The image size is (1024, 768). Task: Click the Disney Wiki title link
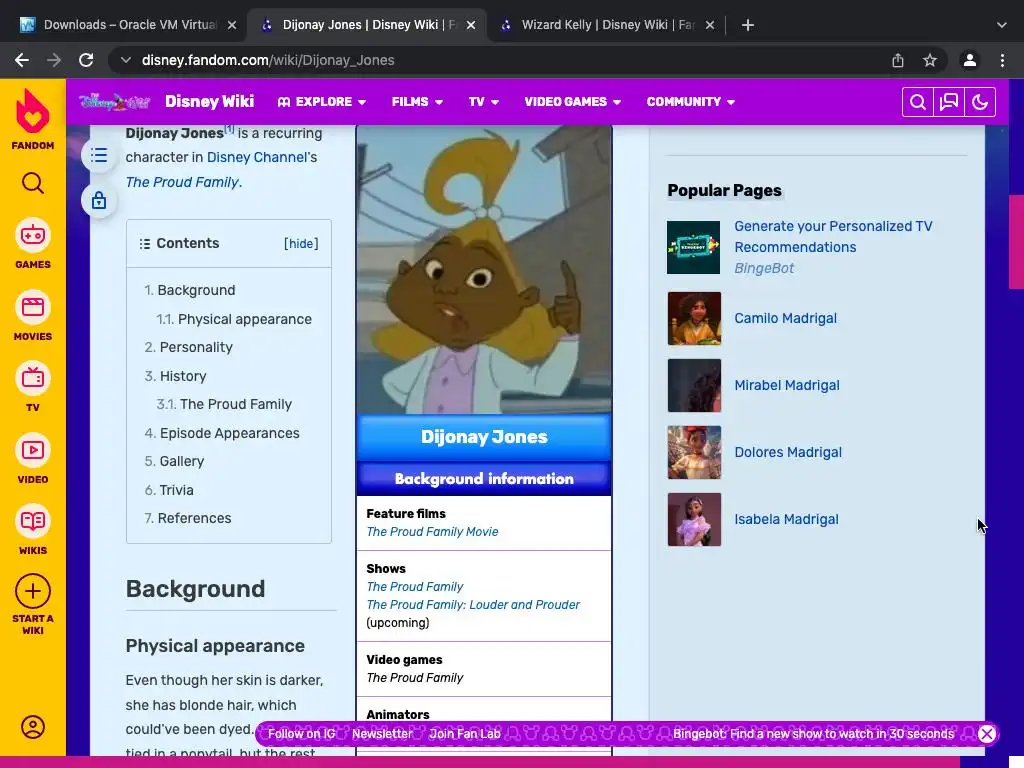(x=210, y=102)
